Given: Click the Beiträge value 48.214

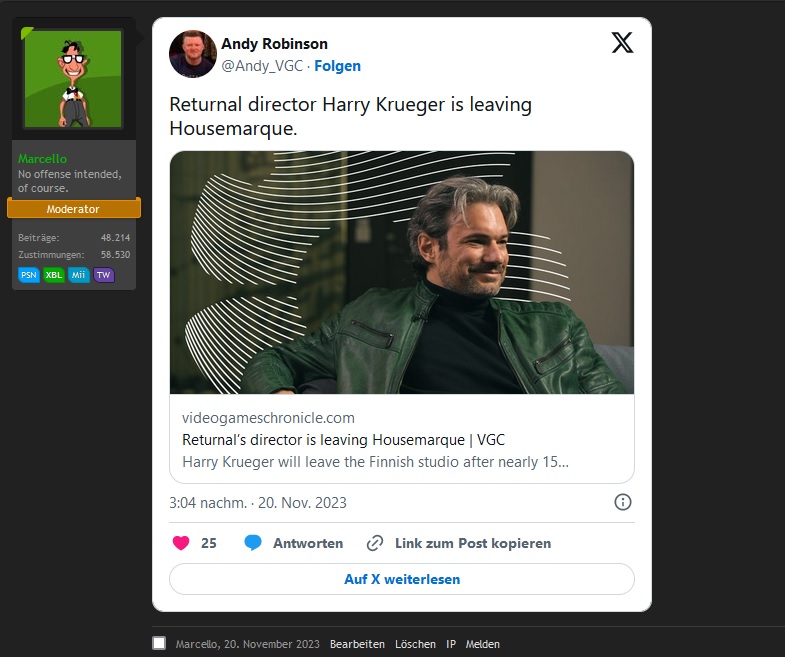Looking at the screenshot, I should pos(115,238).
